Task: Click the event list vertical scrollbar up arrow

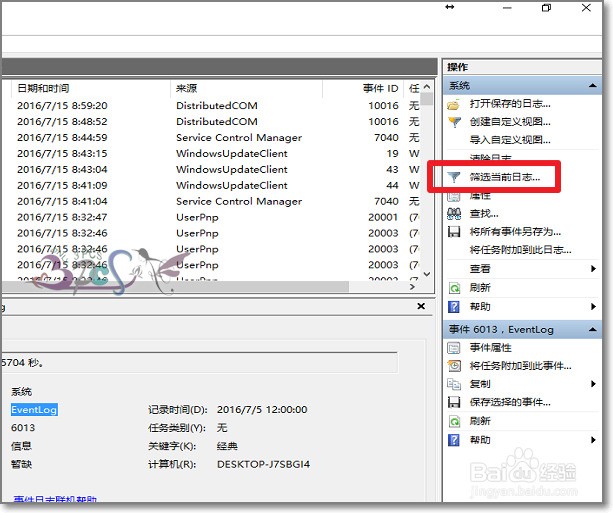Action: point(427,86)
